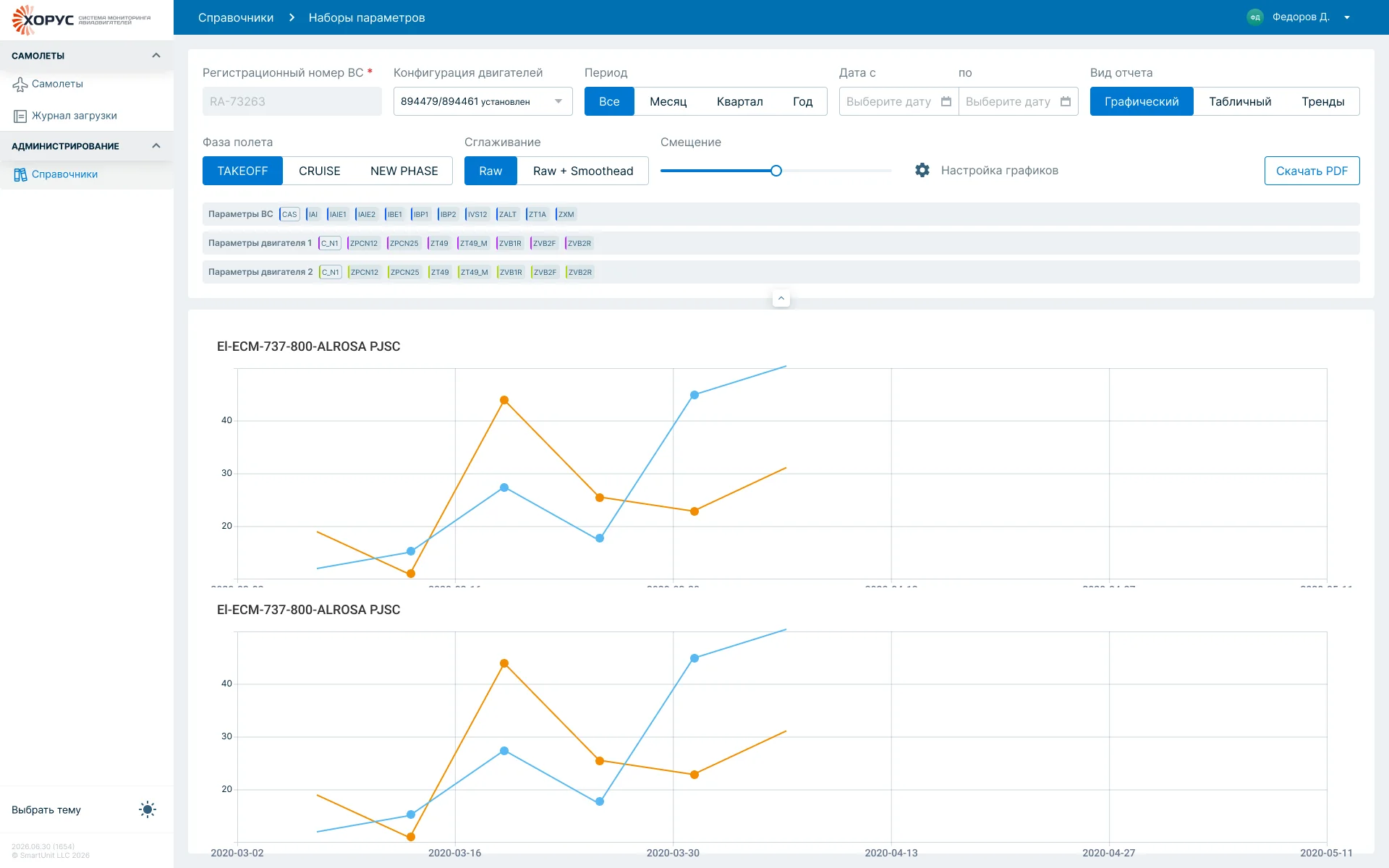Click the Справочники breadcrumb link
This screenshot has width=1389, height=868.
pos(236,17)
